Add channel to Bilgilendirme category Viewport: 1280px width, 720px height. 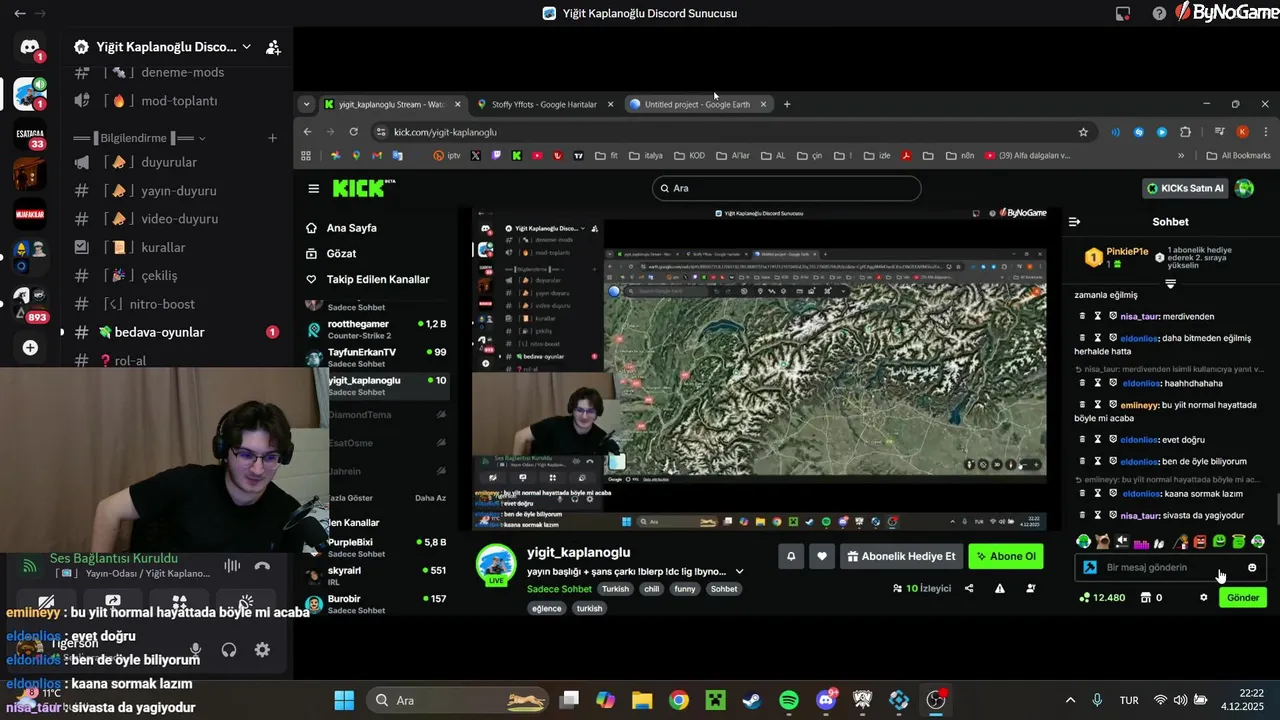pyautogui.click(x=272, y=138)
